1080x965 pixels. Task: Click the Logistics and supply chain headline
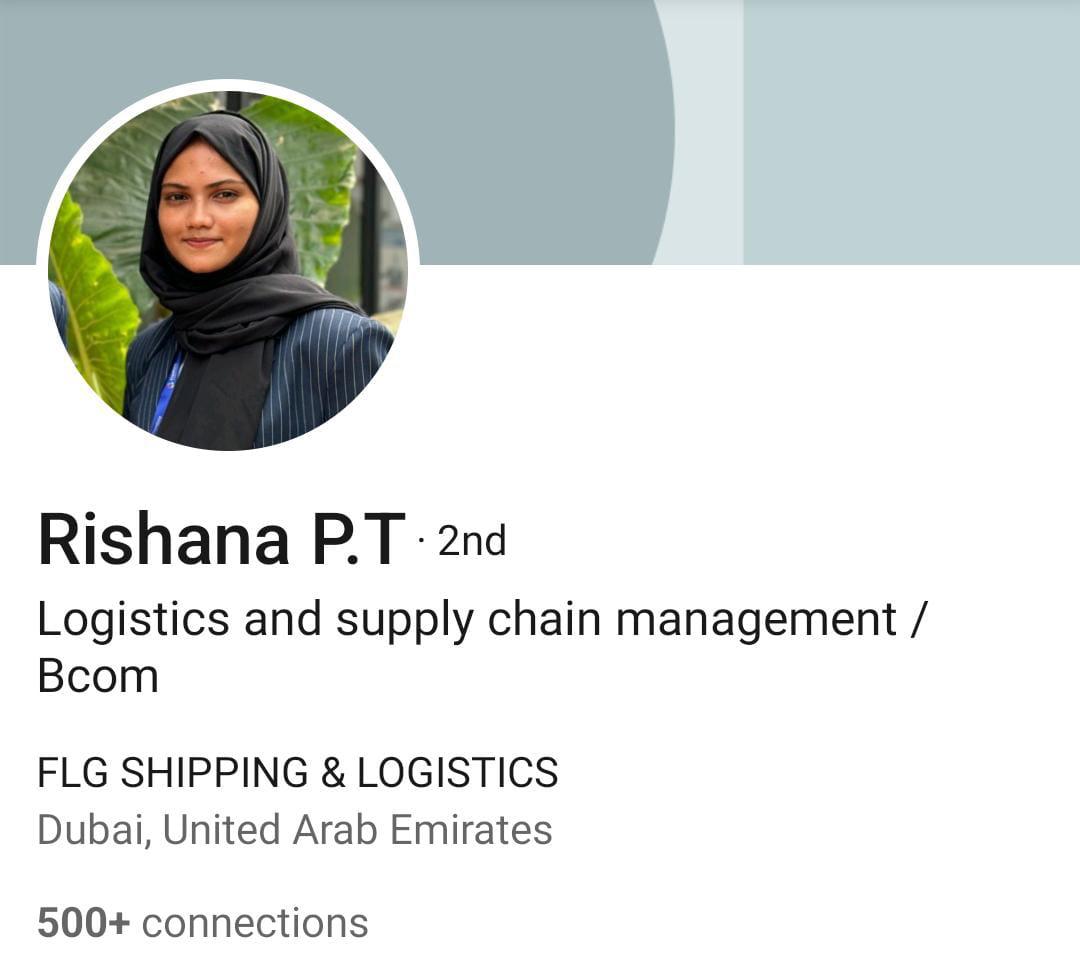pyautogui.click(x=483, y=647)
